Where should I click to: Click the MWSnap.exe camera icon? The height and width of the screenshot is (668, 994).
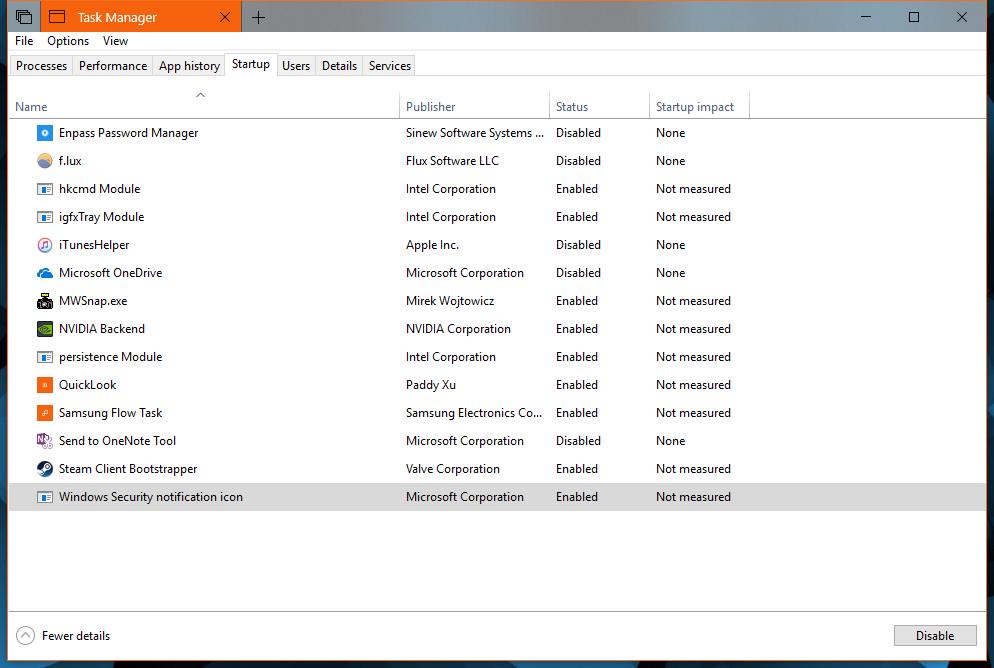[x=44, y=301]
